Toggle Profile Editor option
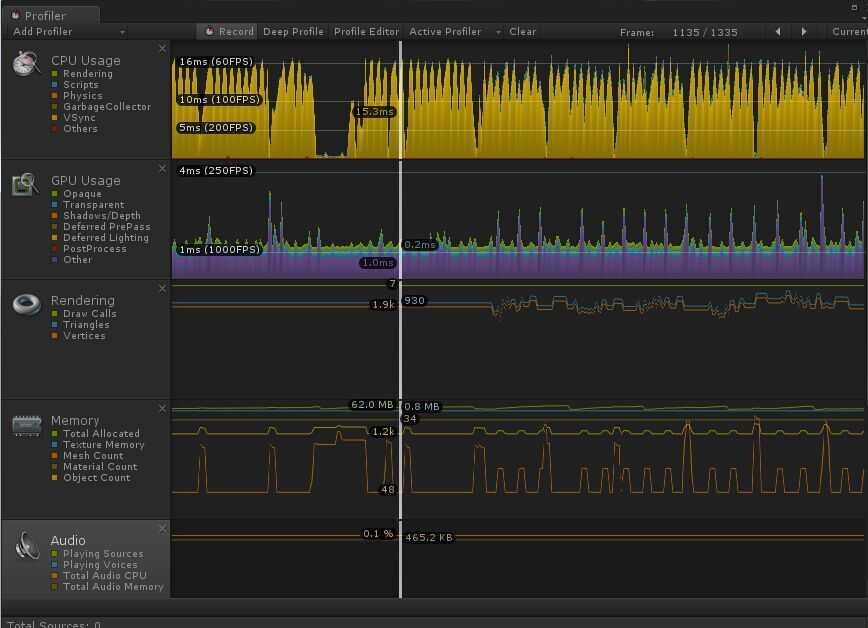The image size is (868, 628). pos(366,32)
